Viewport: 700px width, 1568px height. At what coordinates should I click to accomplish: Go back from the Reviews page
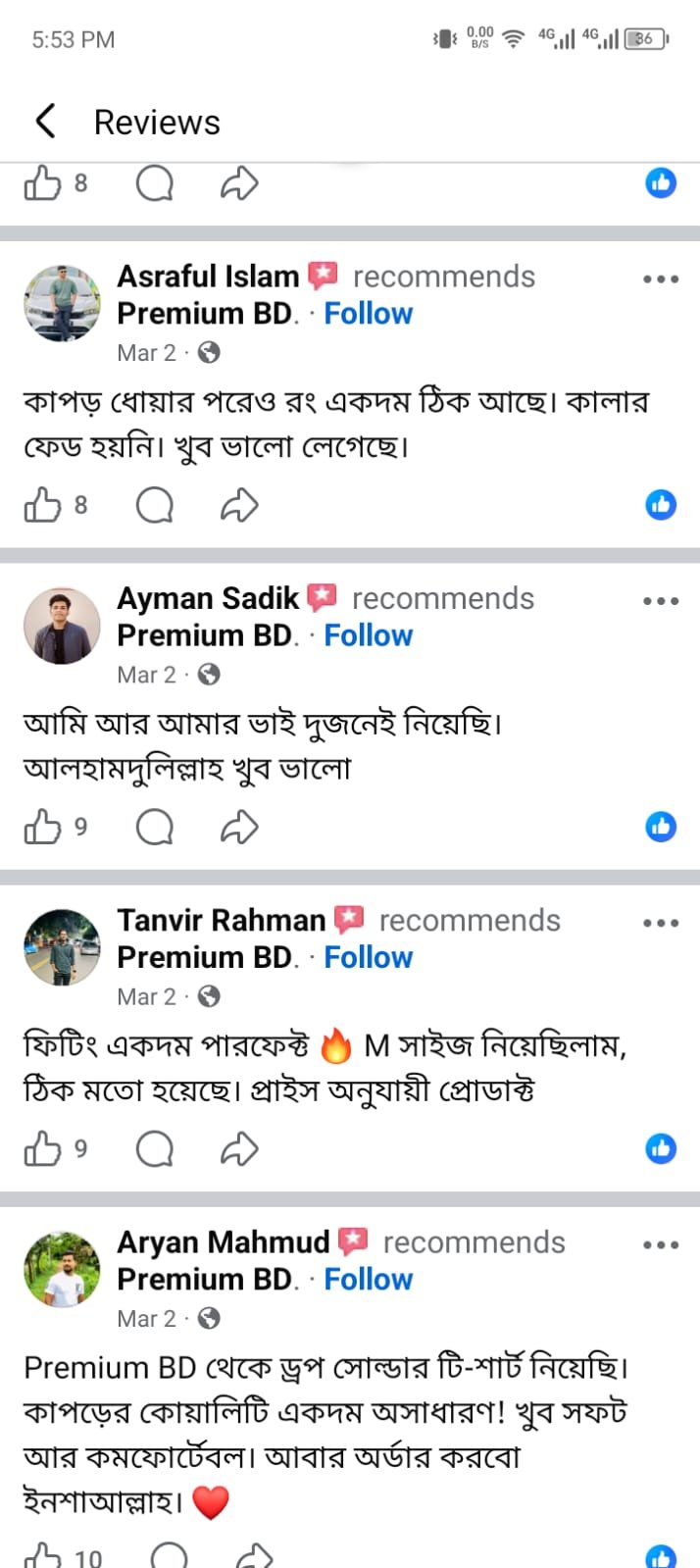(x=45, y=122)
